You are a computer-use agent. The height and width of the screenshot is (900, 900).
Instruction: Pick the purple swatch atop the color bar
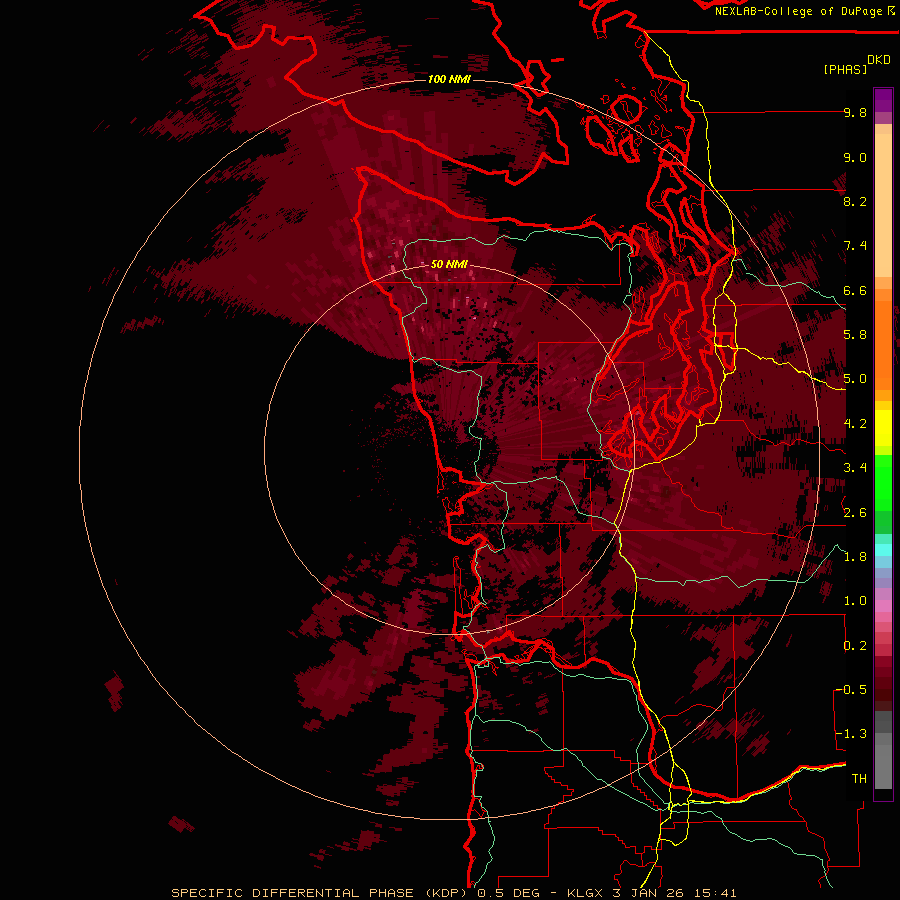coord(883,100)
